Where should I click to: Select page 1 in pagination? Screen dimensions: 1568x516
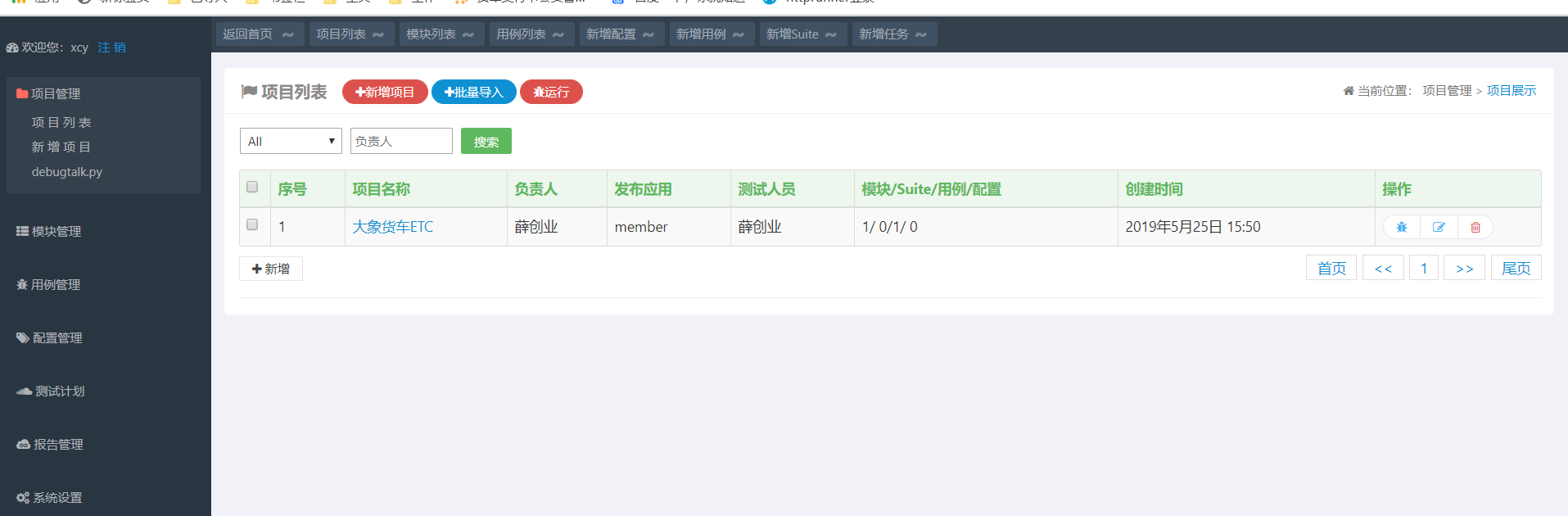coord(1424,268)
